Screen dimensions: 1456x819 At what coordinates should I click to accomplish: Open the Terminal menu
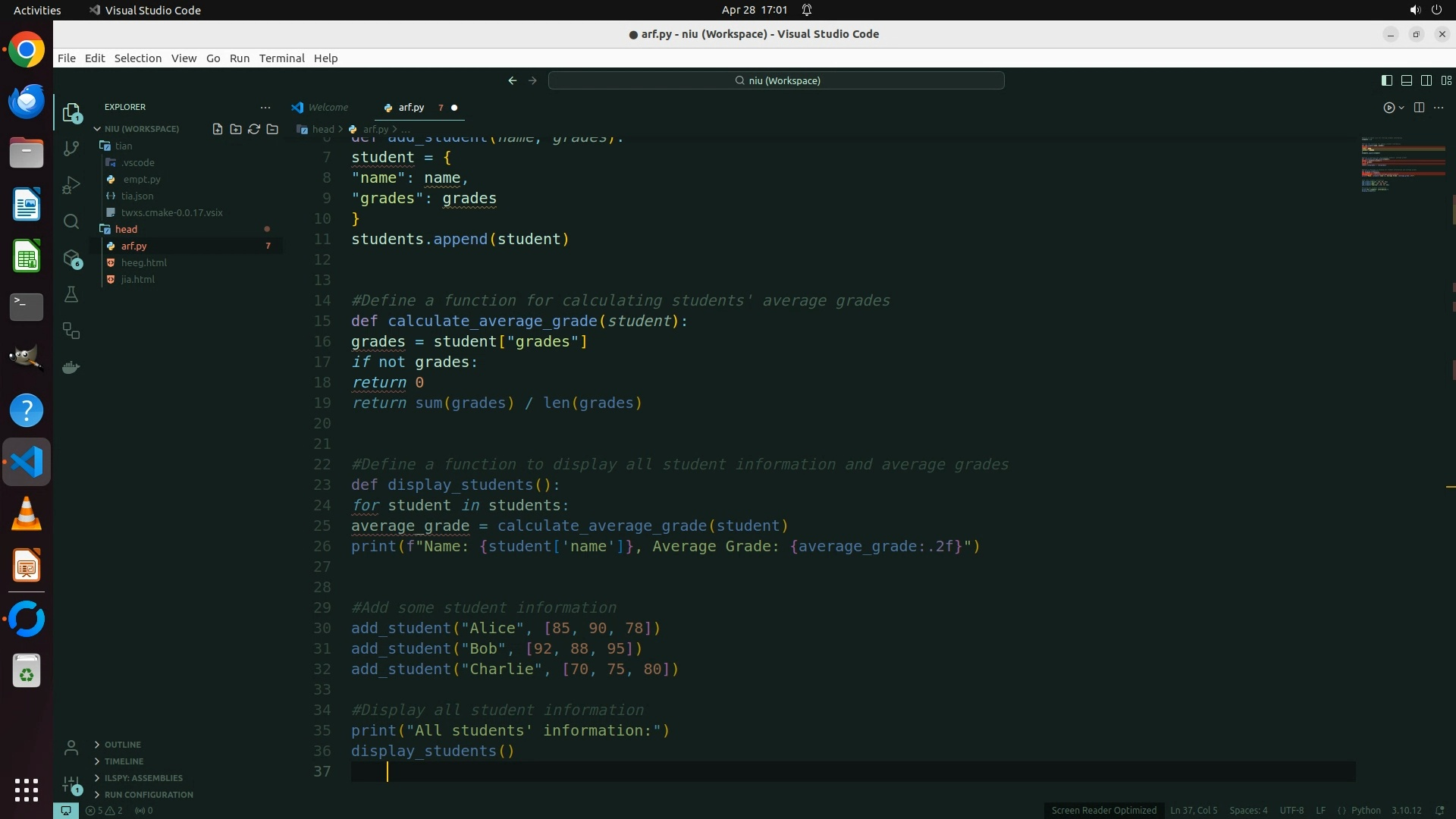[x=281, y=58]
